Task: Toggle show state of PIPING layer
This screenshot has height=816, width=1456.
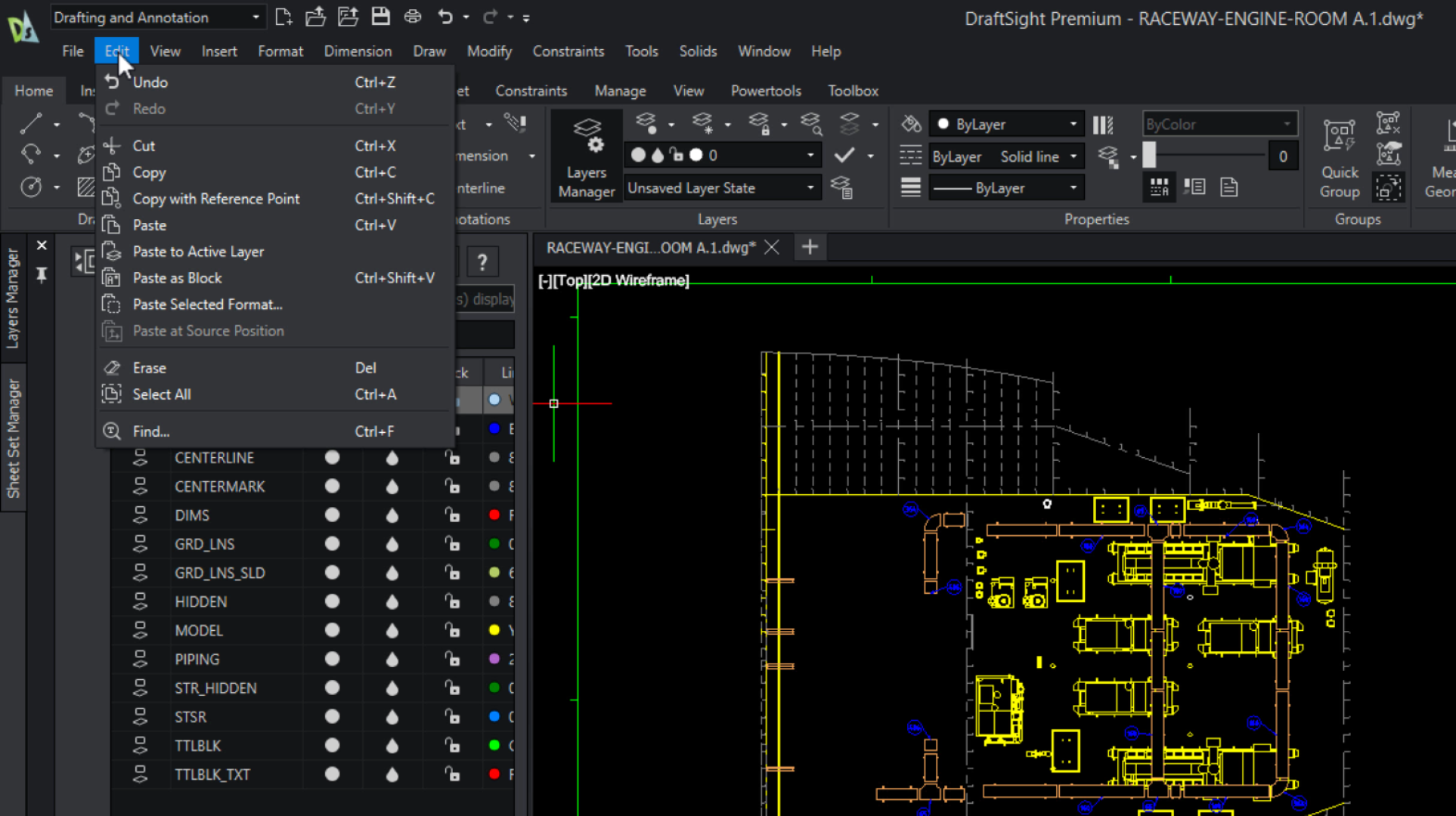Action: click(x=332, y=659)
